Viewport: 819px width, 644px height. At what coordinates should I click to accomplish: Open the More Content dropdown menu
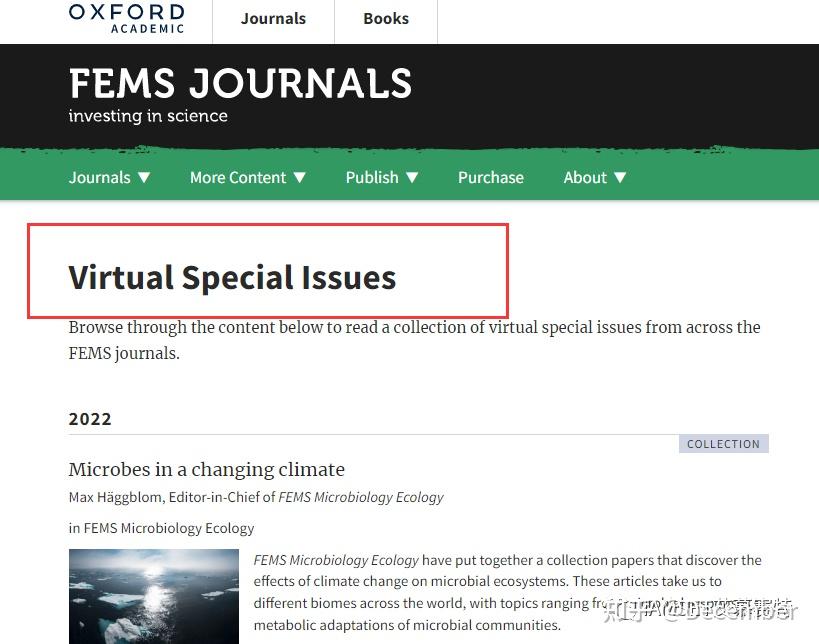(238, 177)
